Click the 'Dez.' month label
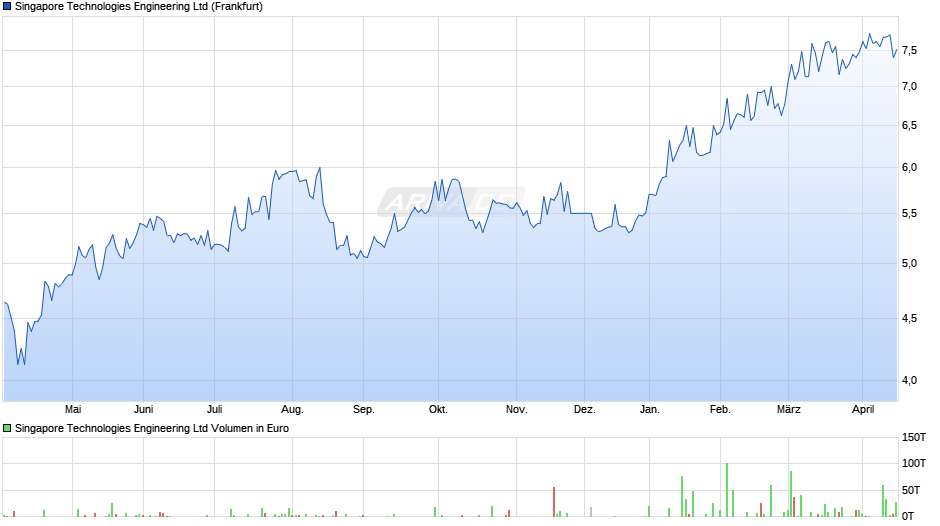 585,409
